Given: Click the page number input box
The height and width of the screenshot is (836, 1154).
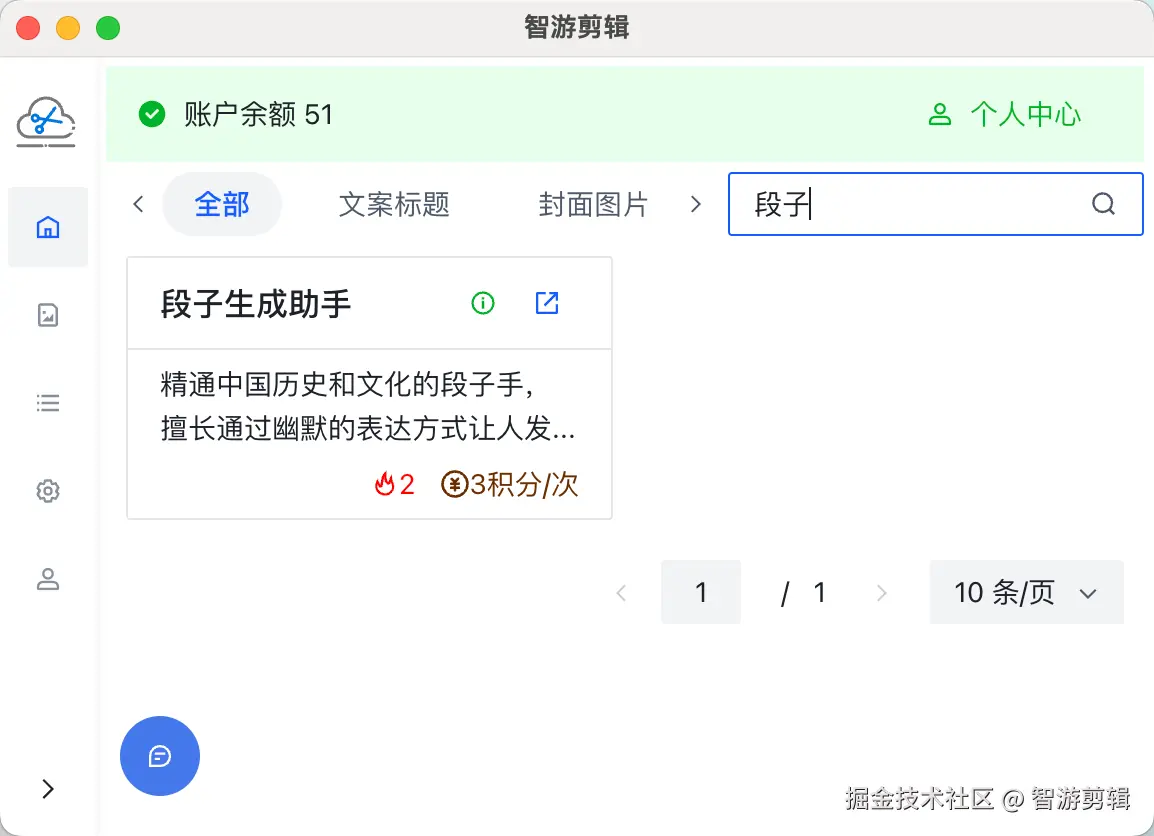Looking at the screenshot, I should (701, 593).
